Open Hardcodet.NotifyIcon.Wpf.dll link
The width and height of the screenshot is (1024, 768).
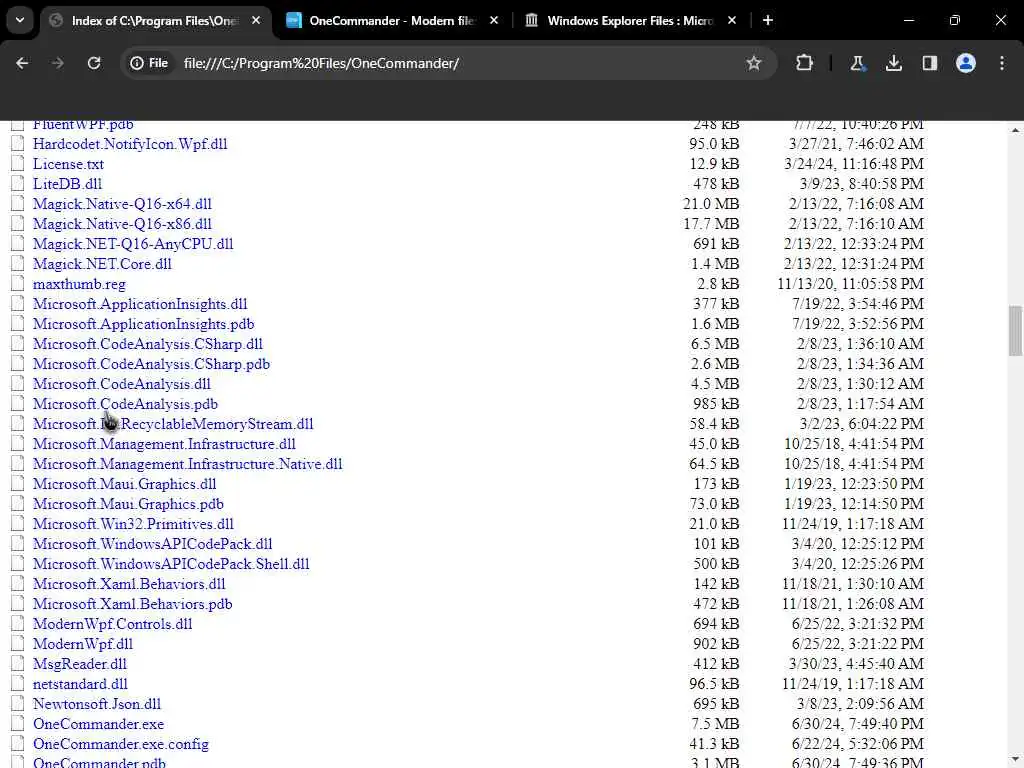(130, 144)
